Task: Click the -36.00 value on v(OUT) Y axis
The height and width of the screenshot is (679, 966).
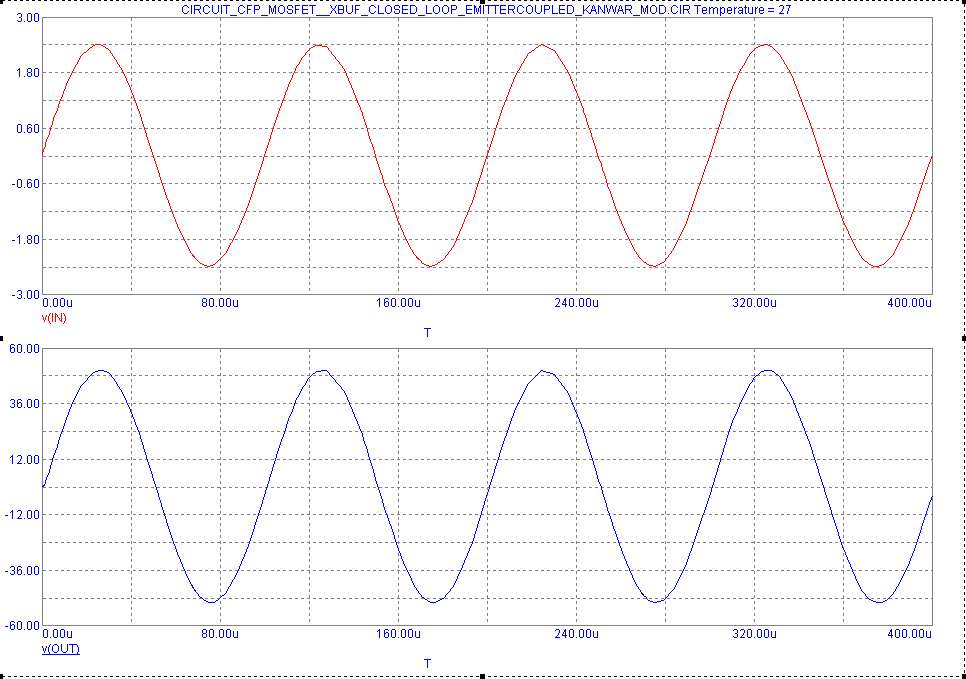Action: pyautogui.click(x=23, y=571)
